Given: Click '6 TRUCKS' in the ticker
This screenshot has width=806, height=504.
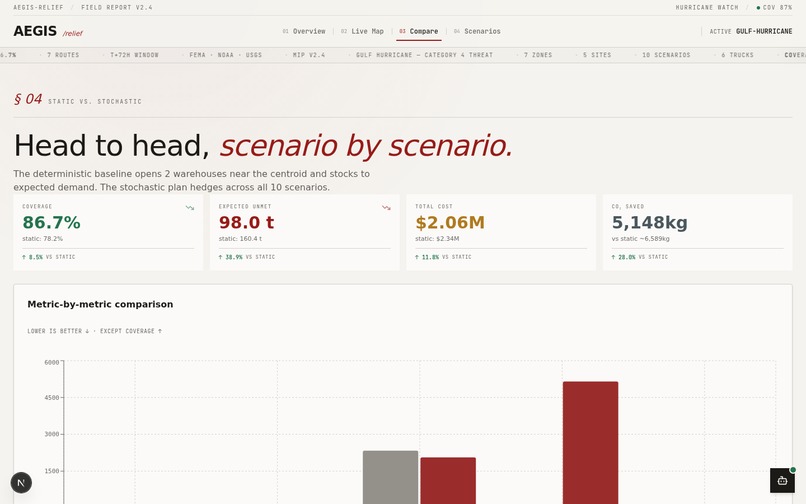Looking at the screenshot, I should coord(737,55).
